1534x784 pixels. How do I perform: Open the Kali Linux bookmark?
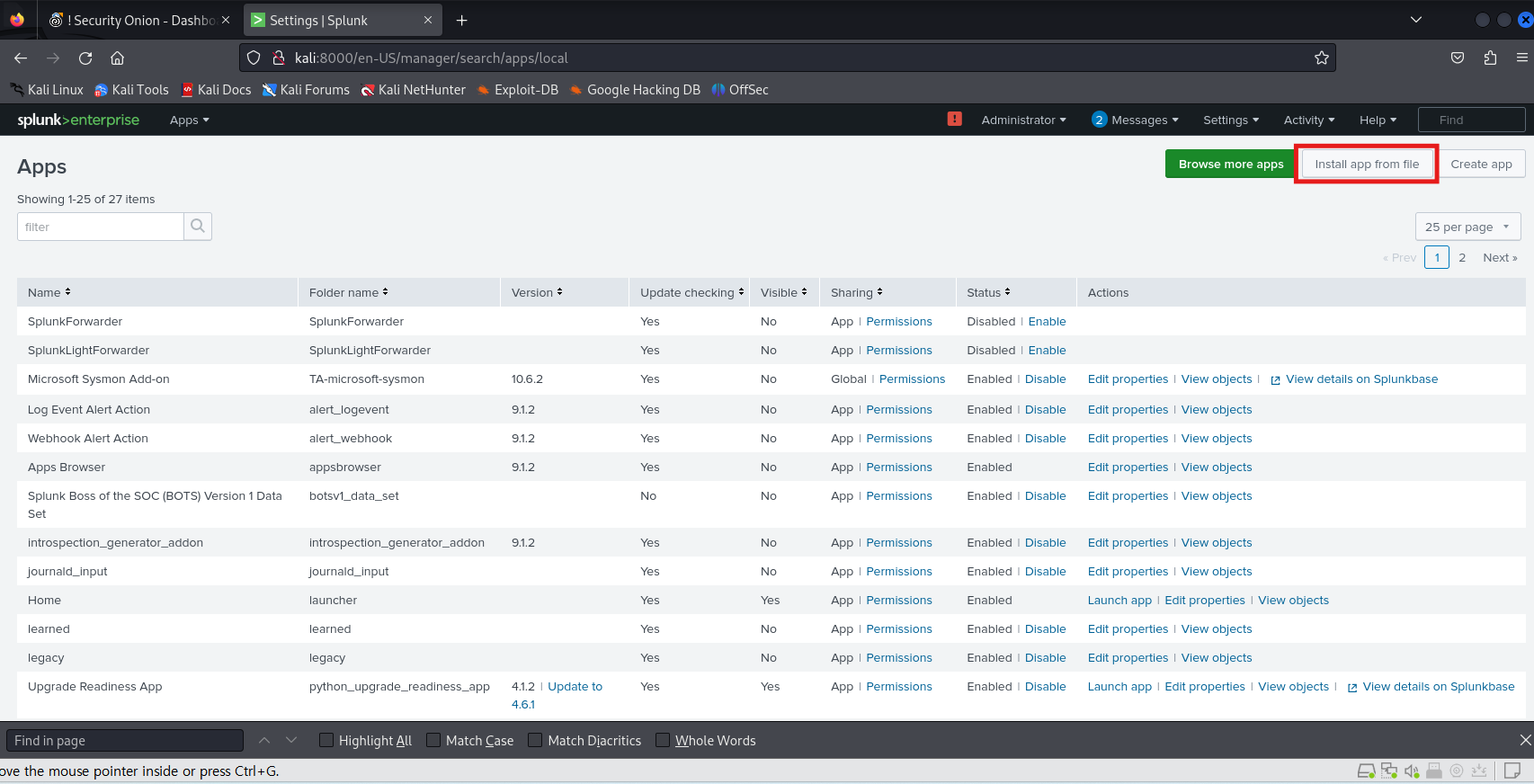coord(47,90)
